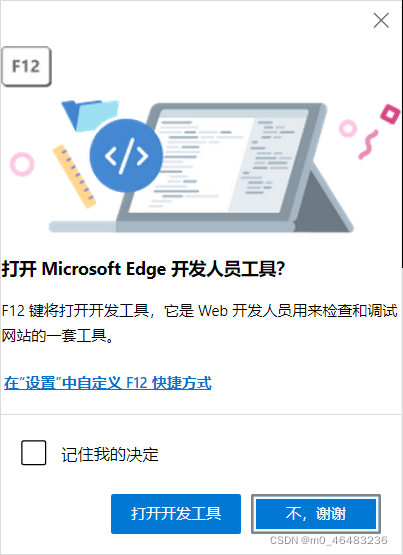
Task: Click the 记住我的决定 label text
Action: click(110, 454)
